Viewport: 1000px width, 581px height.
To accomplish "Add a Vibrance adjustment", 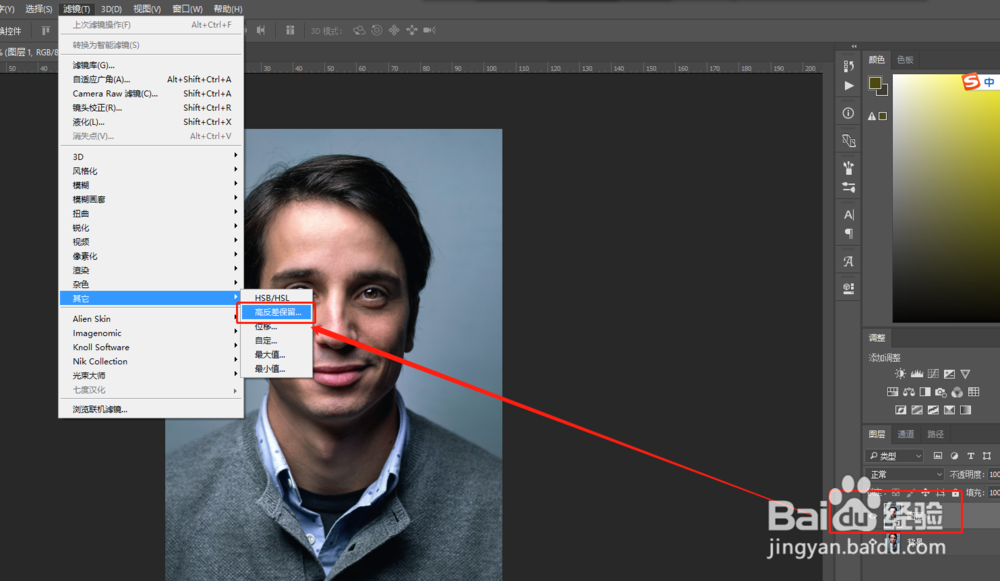I will 966,374.
